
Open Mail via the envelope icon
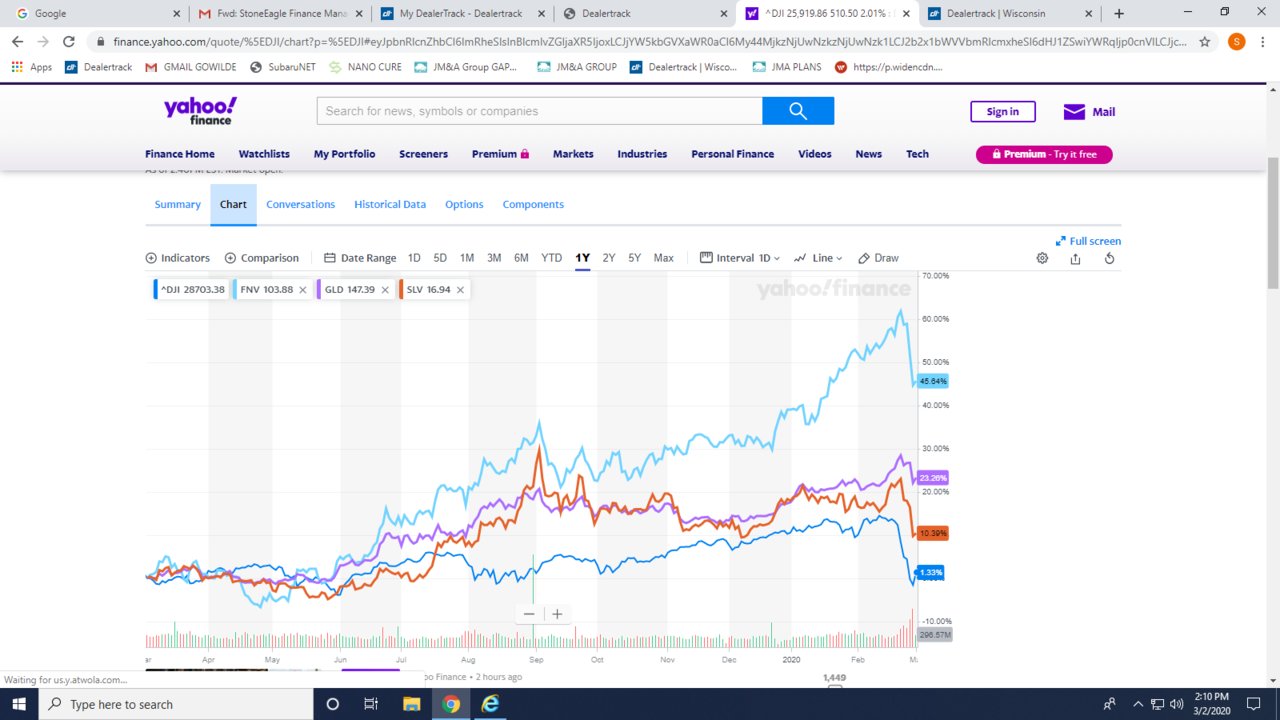[1074, 112]
